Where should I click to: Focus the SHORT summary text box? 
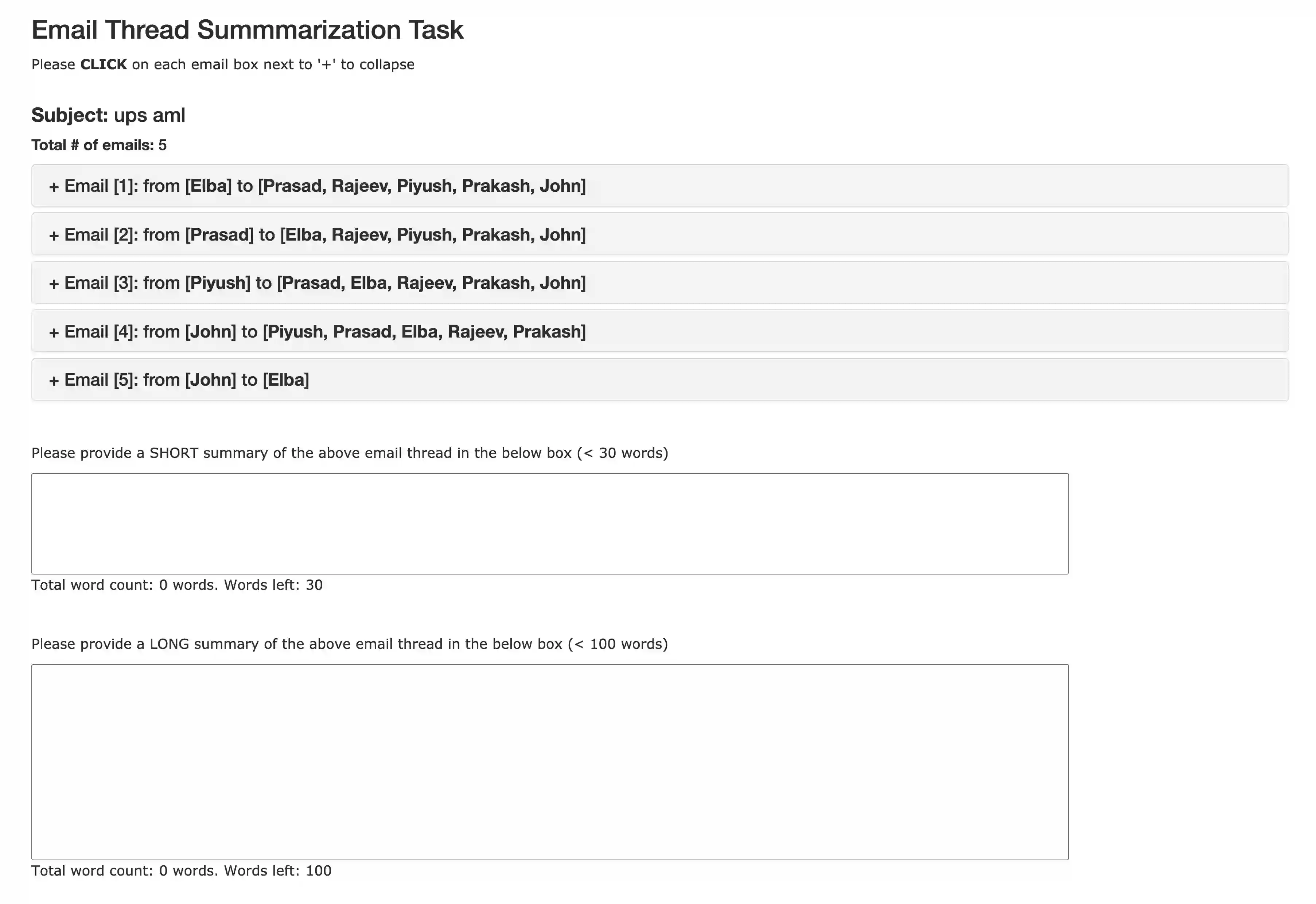point(549,523)
